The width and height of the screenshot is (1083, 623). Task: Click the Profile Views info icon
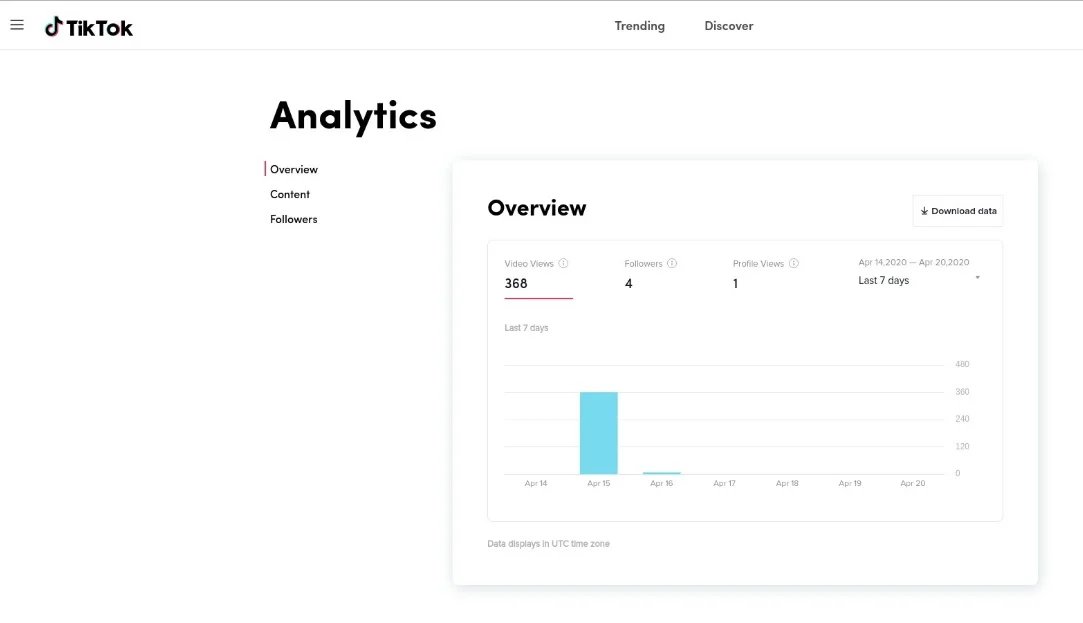pos(794,263)
